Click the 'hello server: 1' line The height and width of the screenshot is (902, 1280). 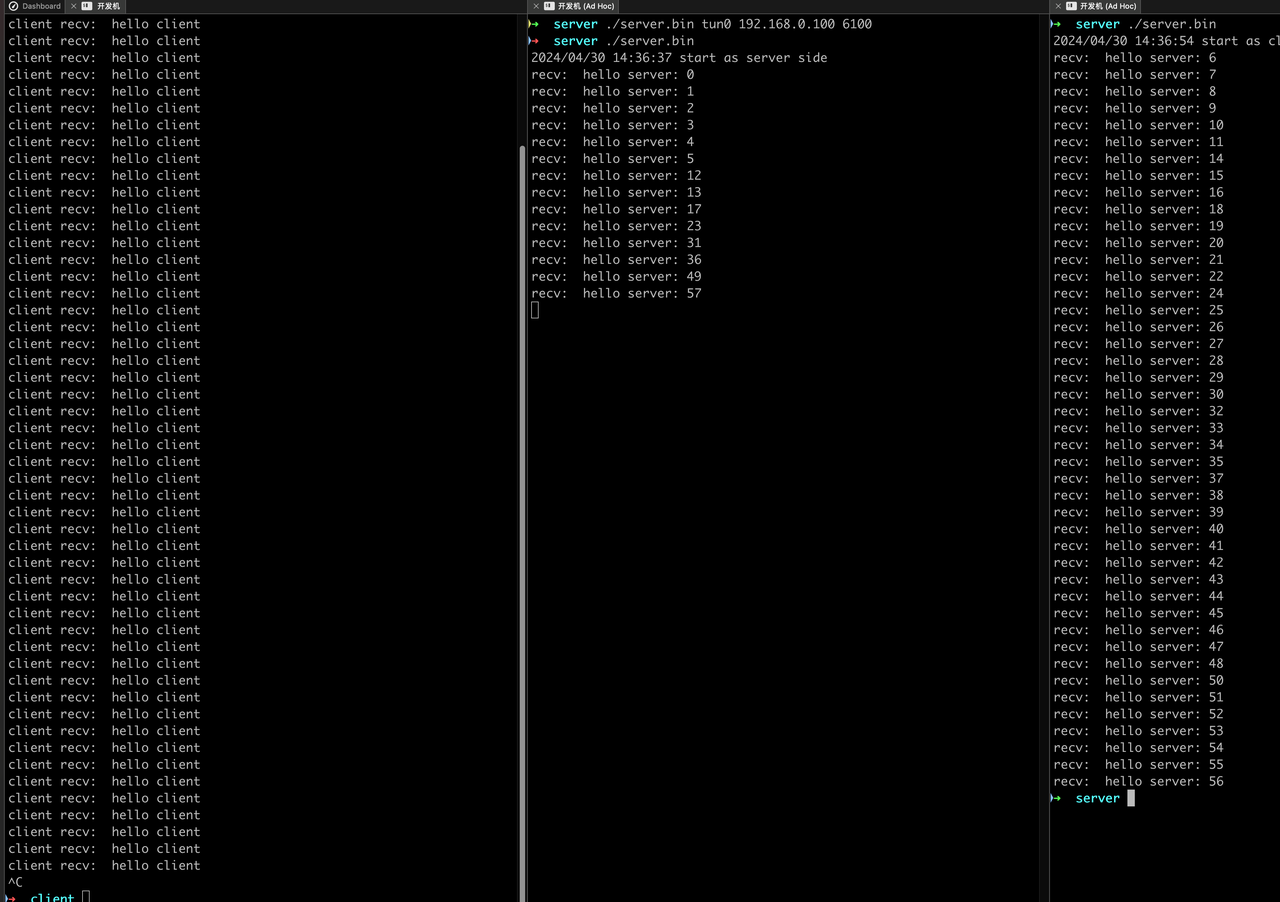(612, 91)
